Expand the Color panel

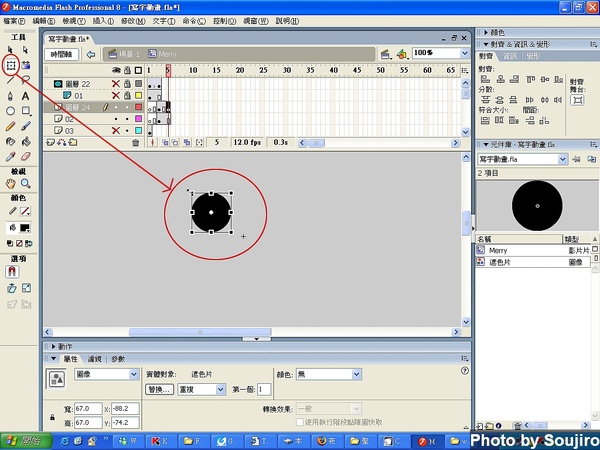click(486, 33)
